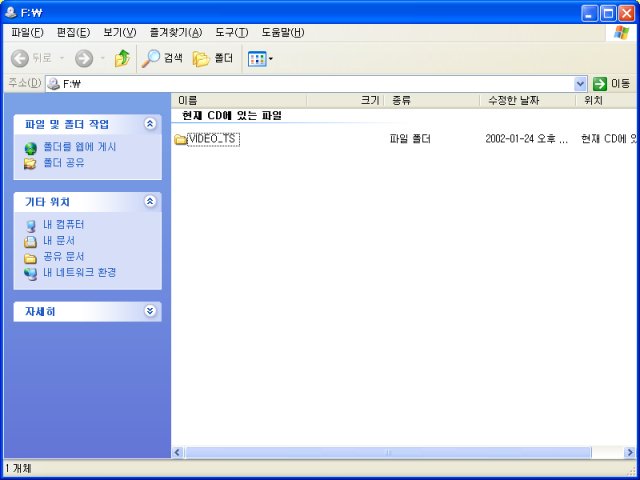
Task: Open the 검색 search pane
Action: tap(162, 58)
